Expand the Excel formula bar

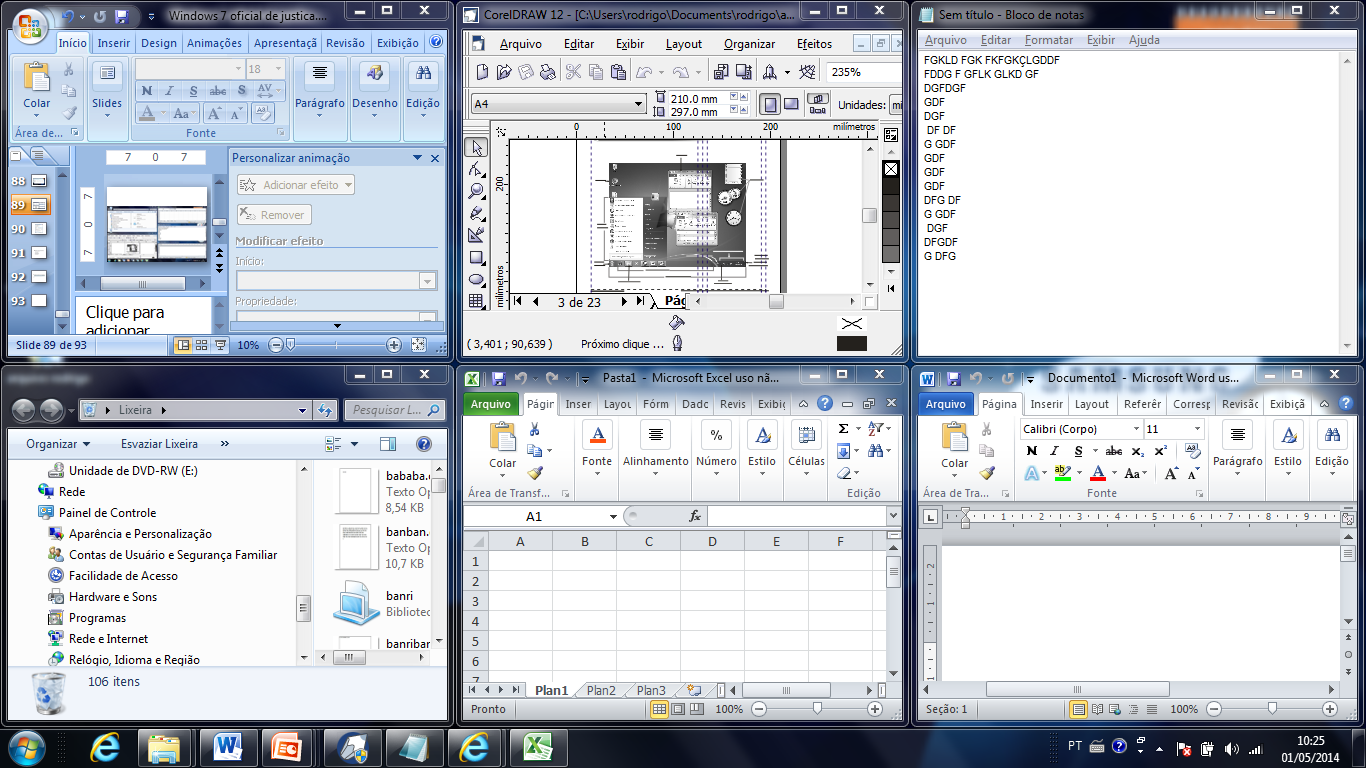coord(893,516)
